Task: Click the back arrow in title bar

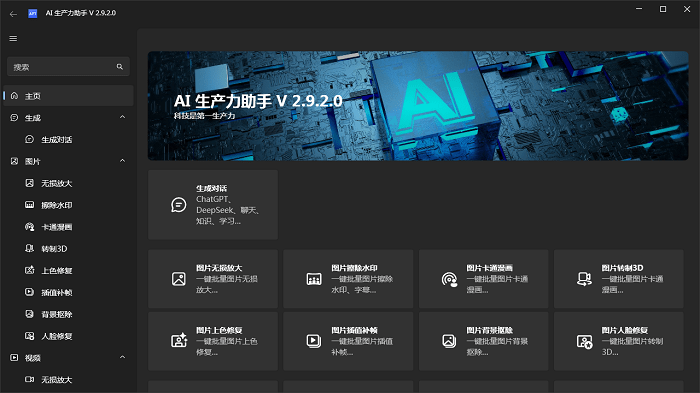Action: pos(13,14)
